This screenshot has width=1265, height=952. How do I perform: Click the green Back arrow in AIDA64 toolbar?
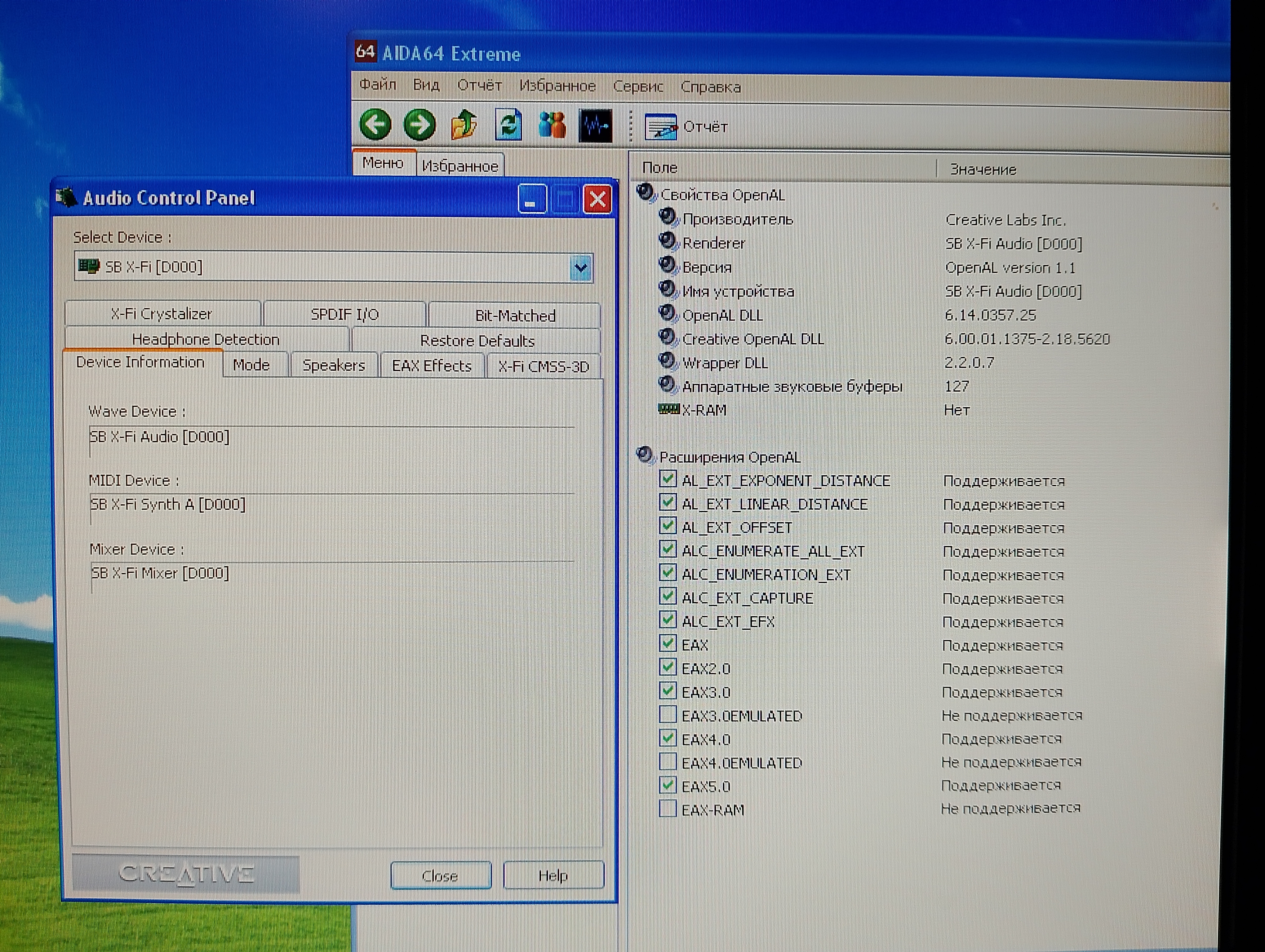tap(375, 124)
